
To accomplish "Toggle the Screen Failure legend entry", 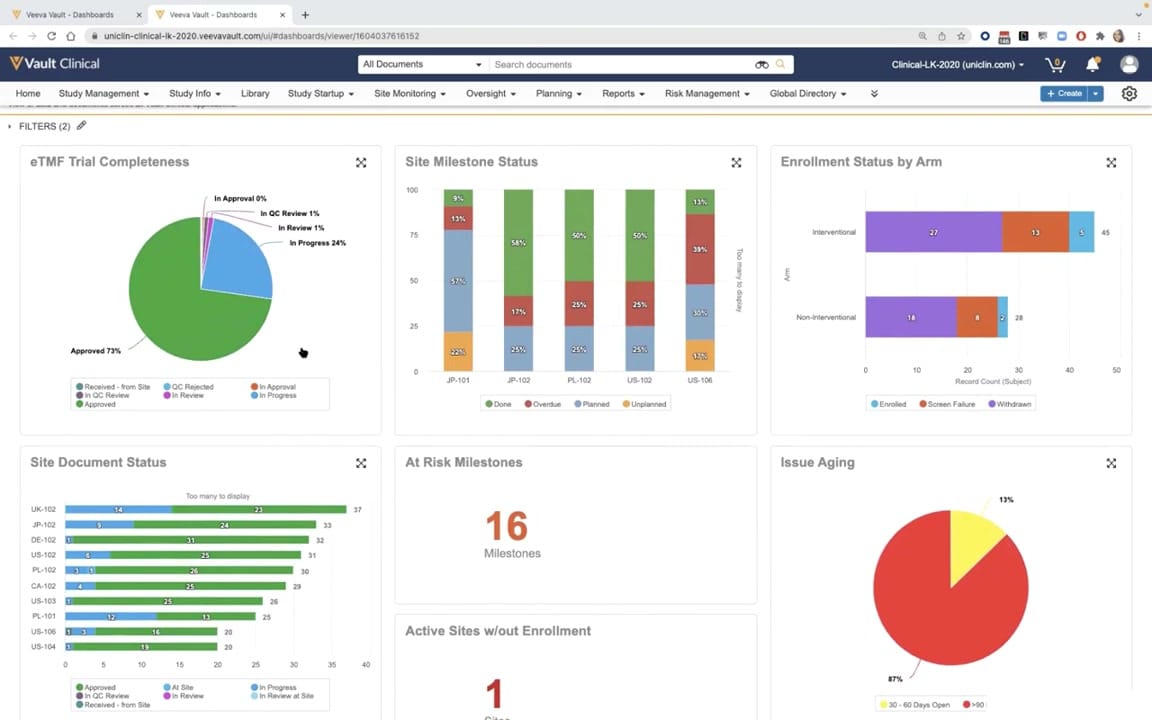I will 947,404.
